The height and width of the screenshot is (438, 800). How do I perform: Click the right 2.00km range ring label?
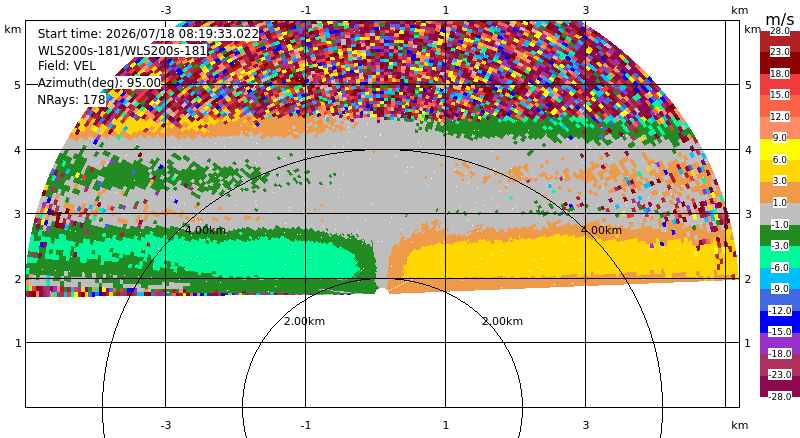tap(502, 321)
